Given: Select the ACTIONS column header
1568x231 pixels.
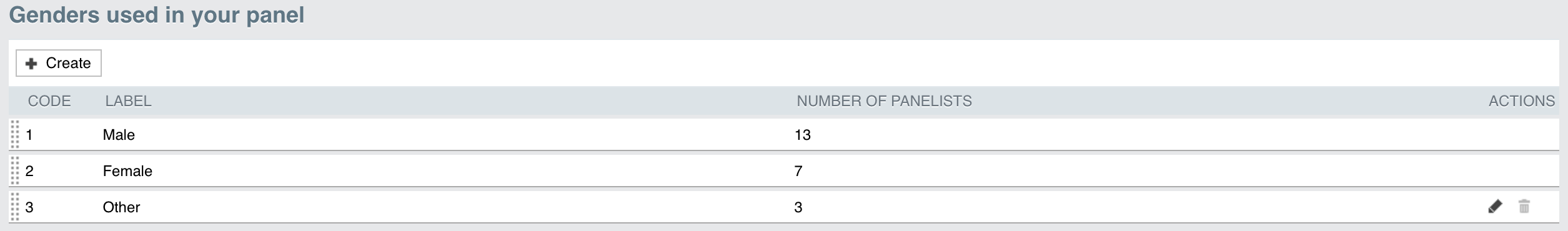Looking at the screenshot, I should coord(1522,101).
